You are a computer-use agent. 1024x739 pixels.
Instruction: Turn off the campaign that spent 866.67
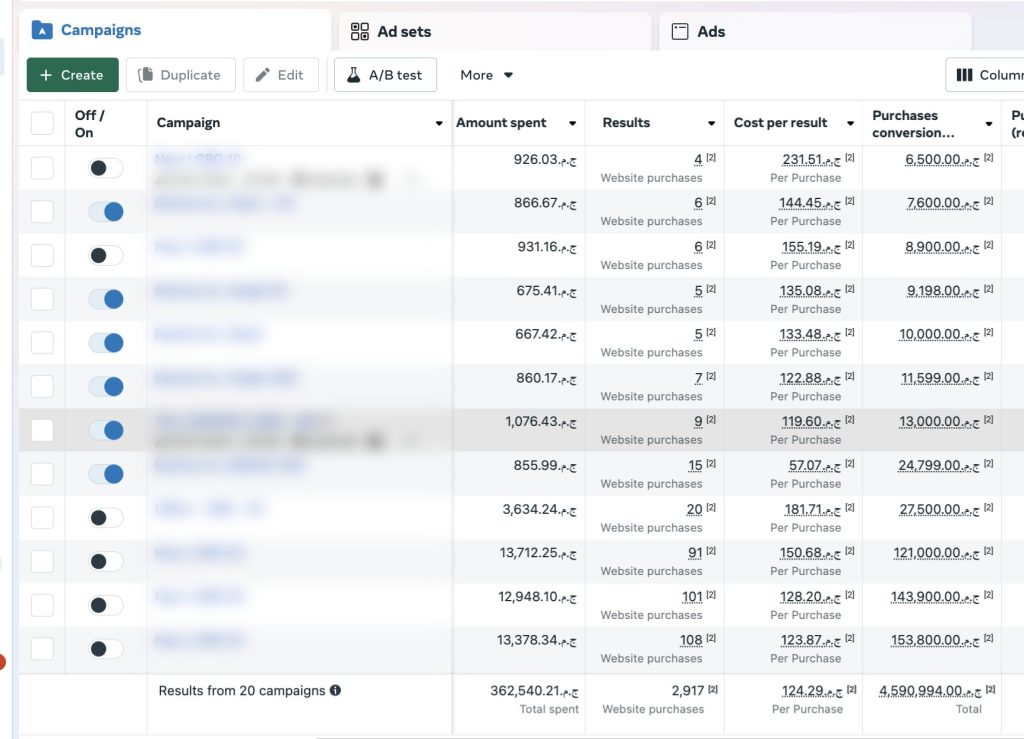106,211
